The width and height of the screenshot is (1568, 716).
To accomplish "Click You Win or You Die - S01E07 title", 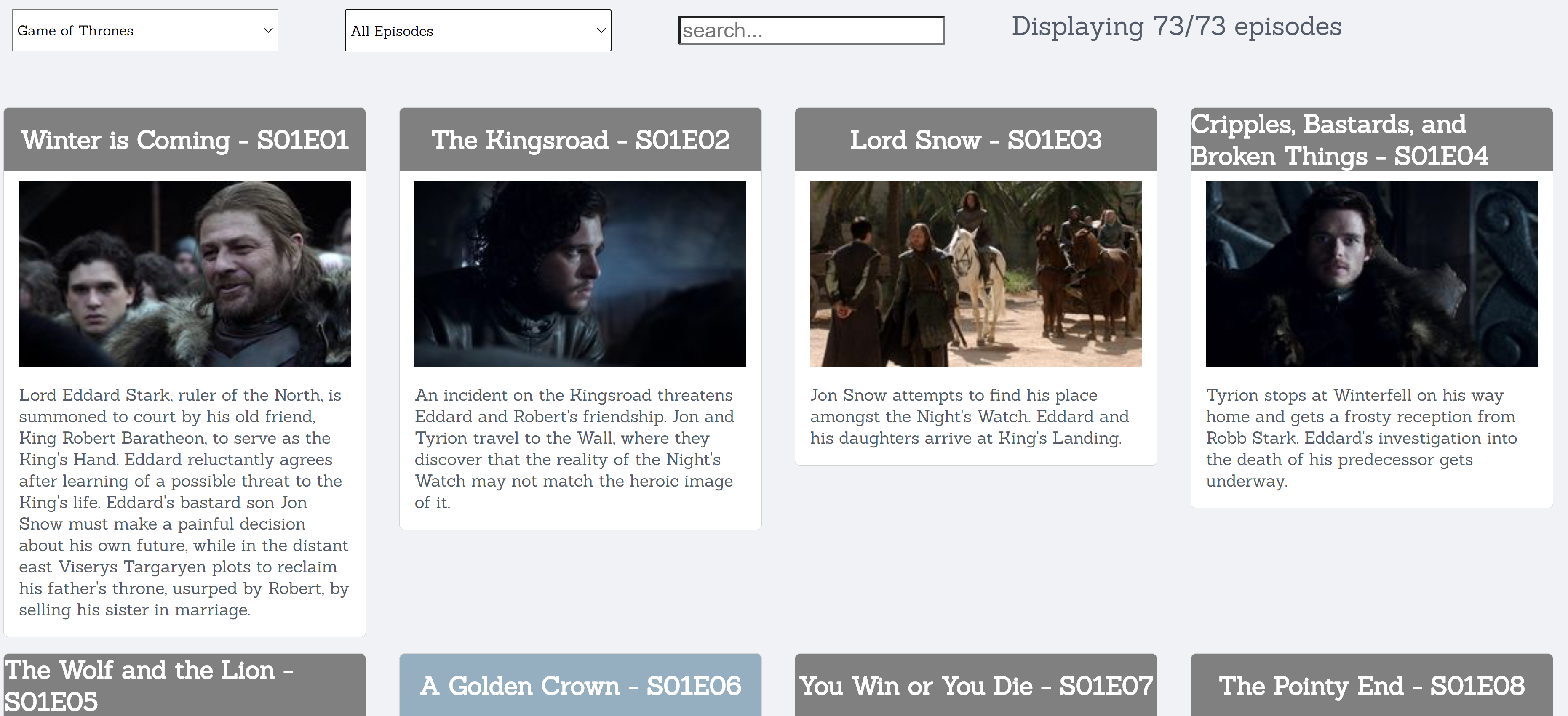I will (x=975, y=686).
